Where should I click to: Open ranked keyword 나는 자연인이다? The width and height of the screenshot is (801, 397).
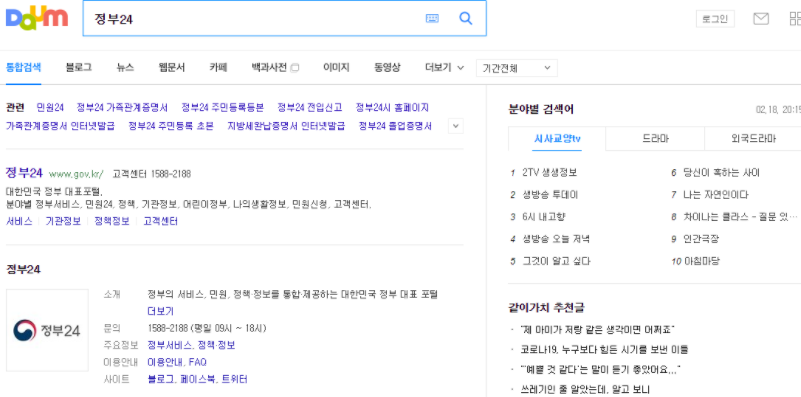click(716, 195)
